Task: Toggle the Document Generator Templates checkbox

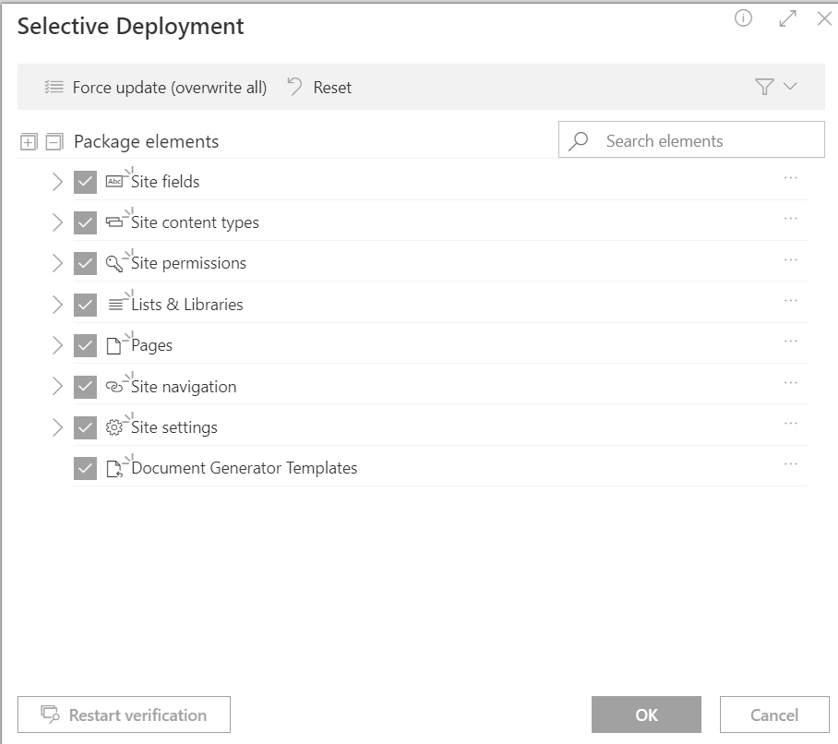Action: (x=85, y=468)
